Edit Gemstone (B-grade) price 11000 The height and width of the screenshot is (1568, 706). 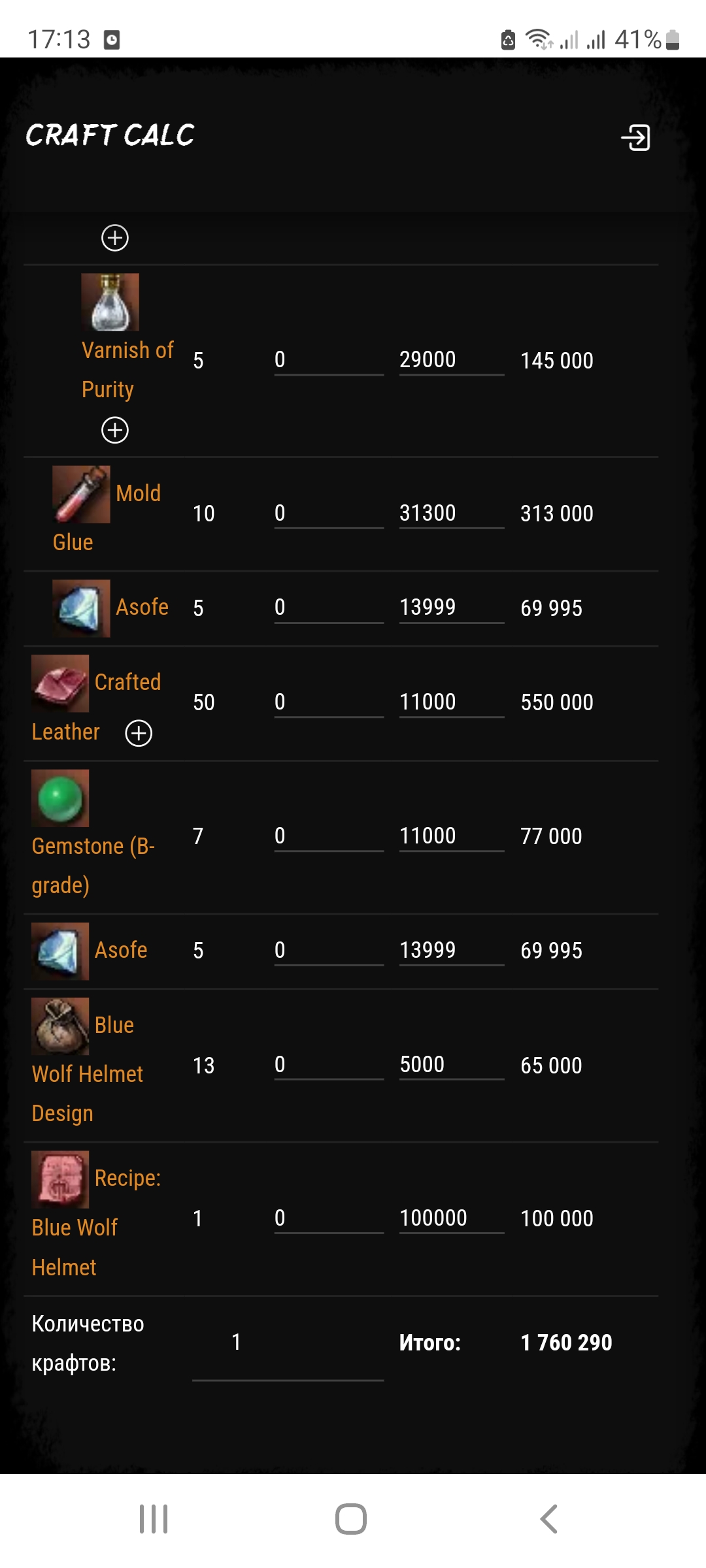pyautogui.click(x=451, y=836)
